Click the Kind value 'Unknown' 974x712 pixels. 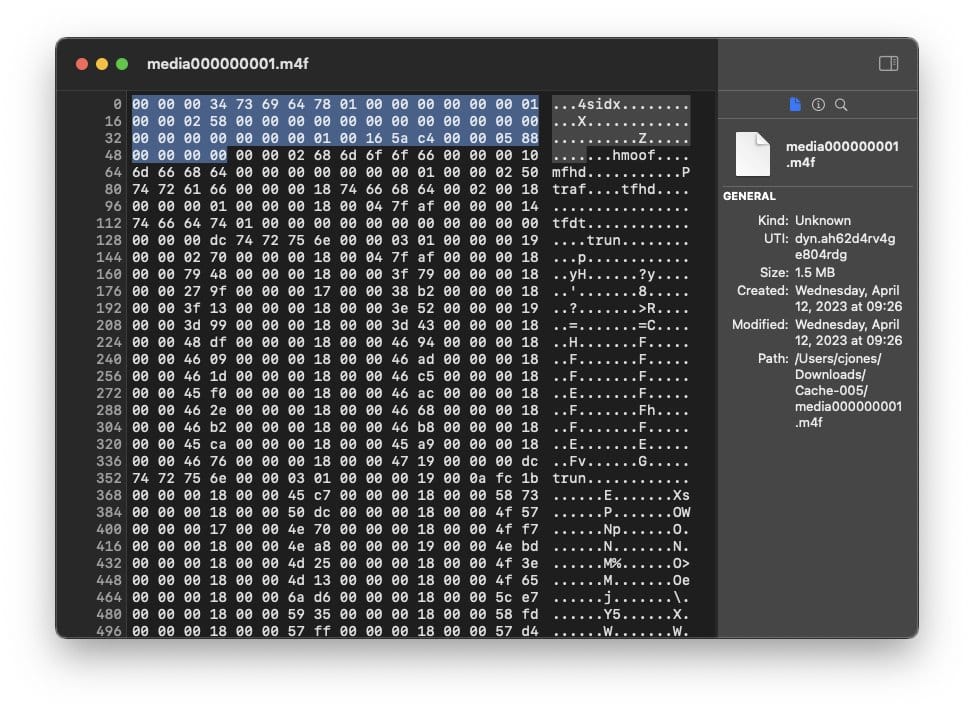[823, 220]
